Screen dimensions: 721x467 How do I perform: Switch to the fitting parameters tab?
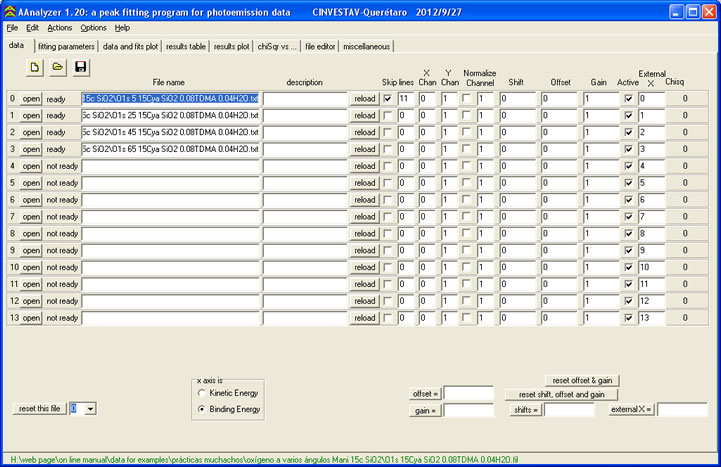click(x=68, y=46)
